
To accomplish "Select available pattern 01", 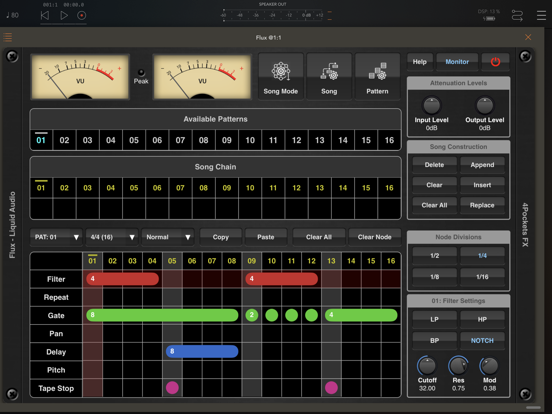I will [x=41, y=140].
